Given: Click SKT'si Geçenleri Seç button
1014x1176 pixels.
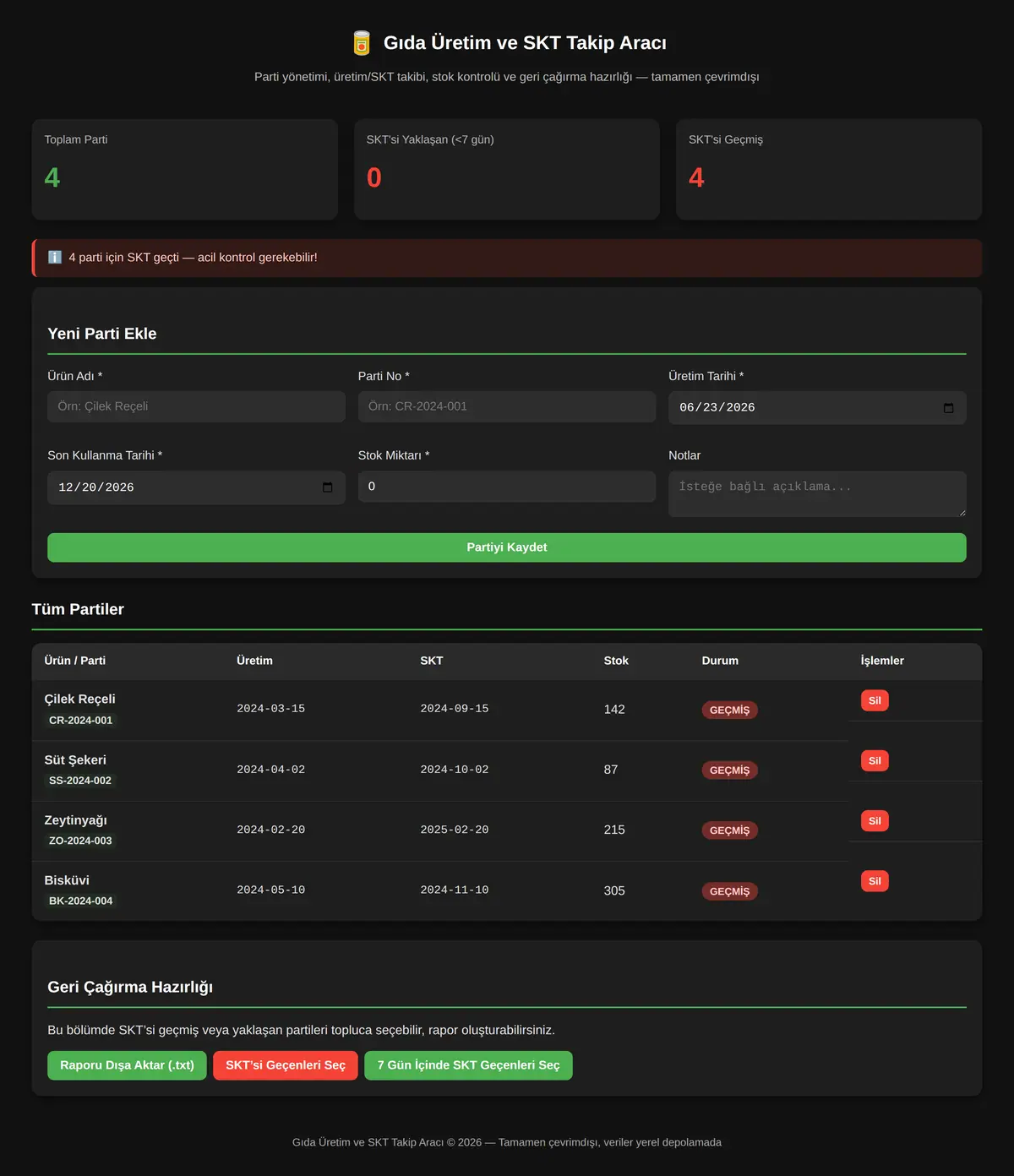Looking at the screenshot, I should [x=286, y=1065].
